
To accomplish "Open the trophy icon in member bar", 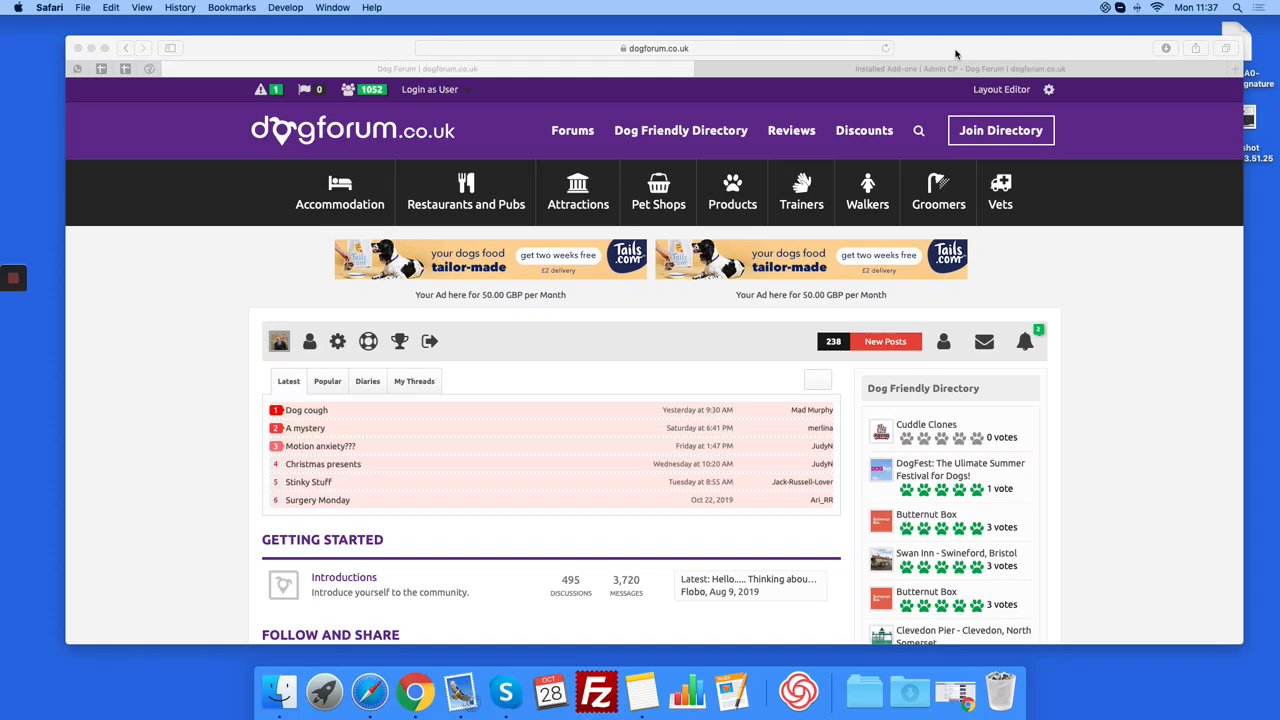I will (x=399, y=341).
